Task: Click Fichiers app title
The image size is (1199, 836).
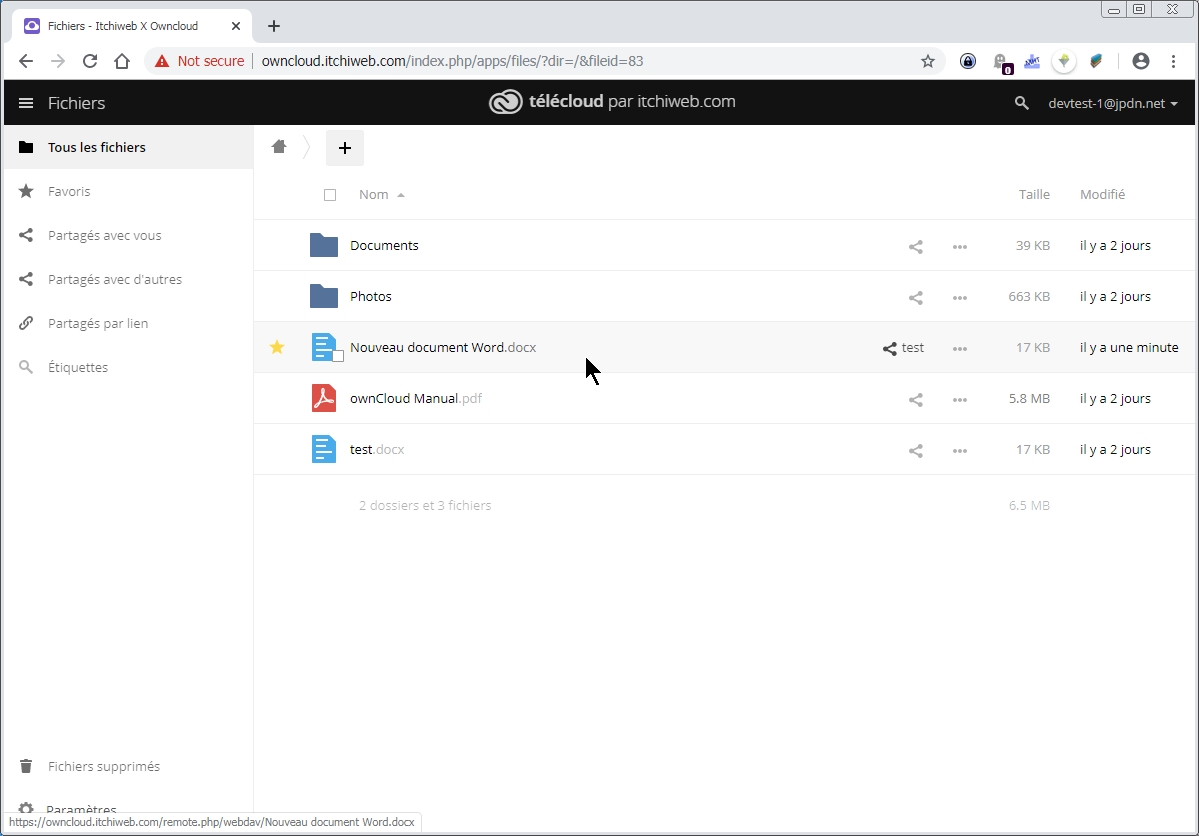Action: click(x=76, y=103)
